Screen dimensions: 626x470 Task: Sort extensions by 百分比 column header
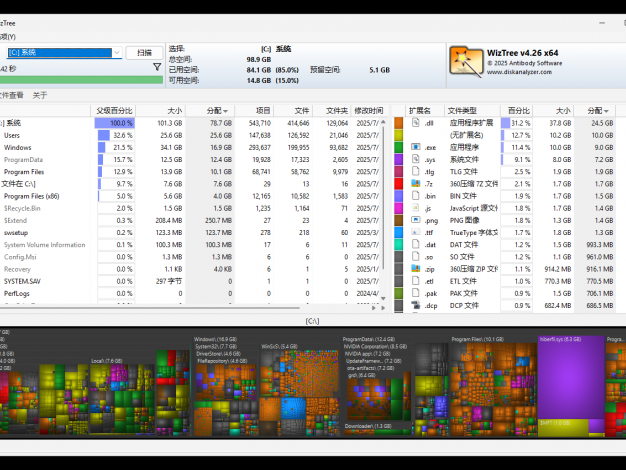517,111
